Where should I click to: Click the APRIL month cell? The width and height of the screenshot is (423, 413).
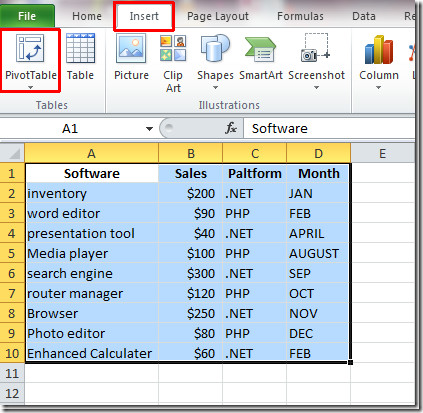click(x=318, y=233)
